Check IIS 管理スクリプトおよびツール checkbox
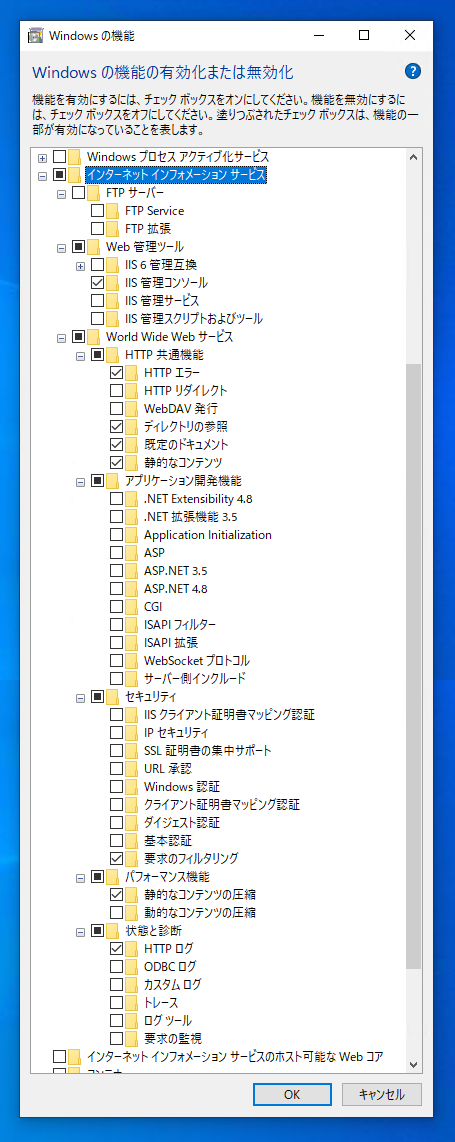455x1142 pixels. coord(98,318)
